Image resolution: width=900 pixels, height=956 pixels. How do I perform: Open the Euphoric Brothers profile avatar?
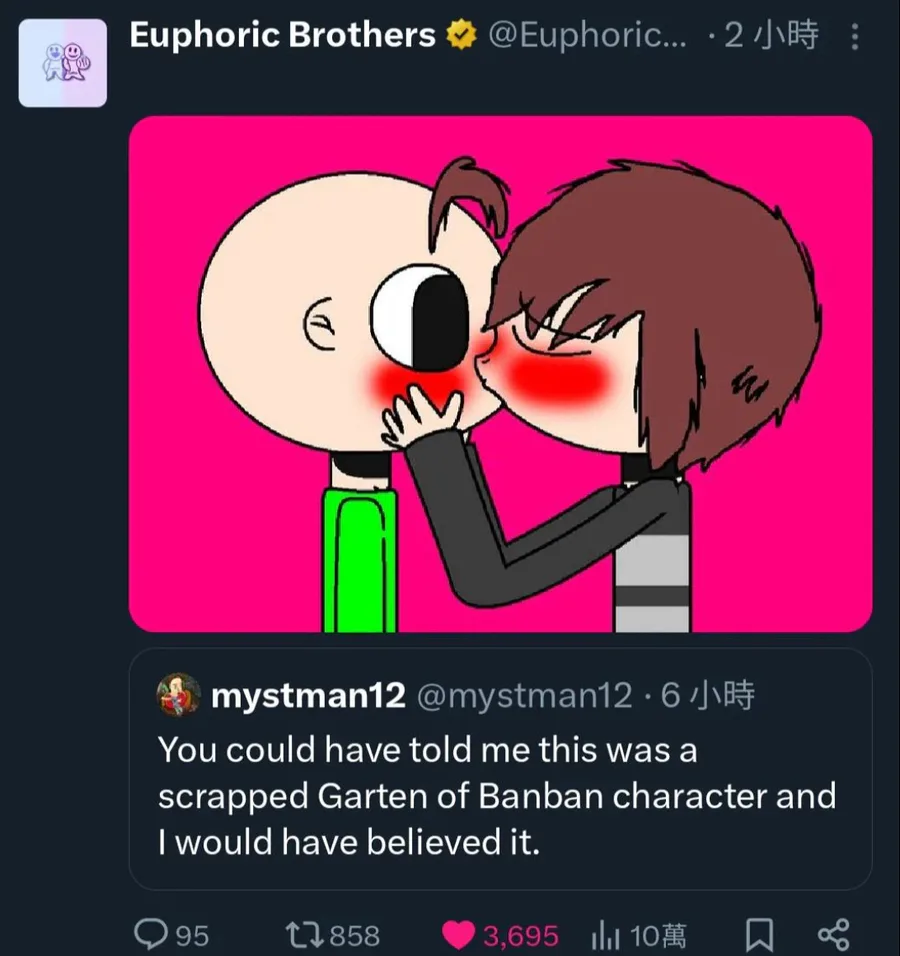click(62, 62)
